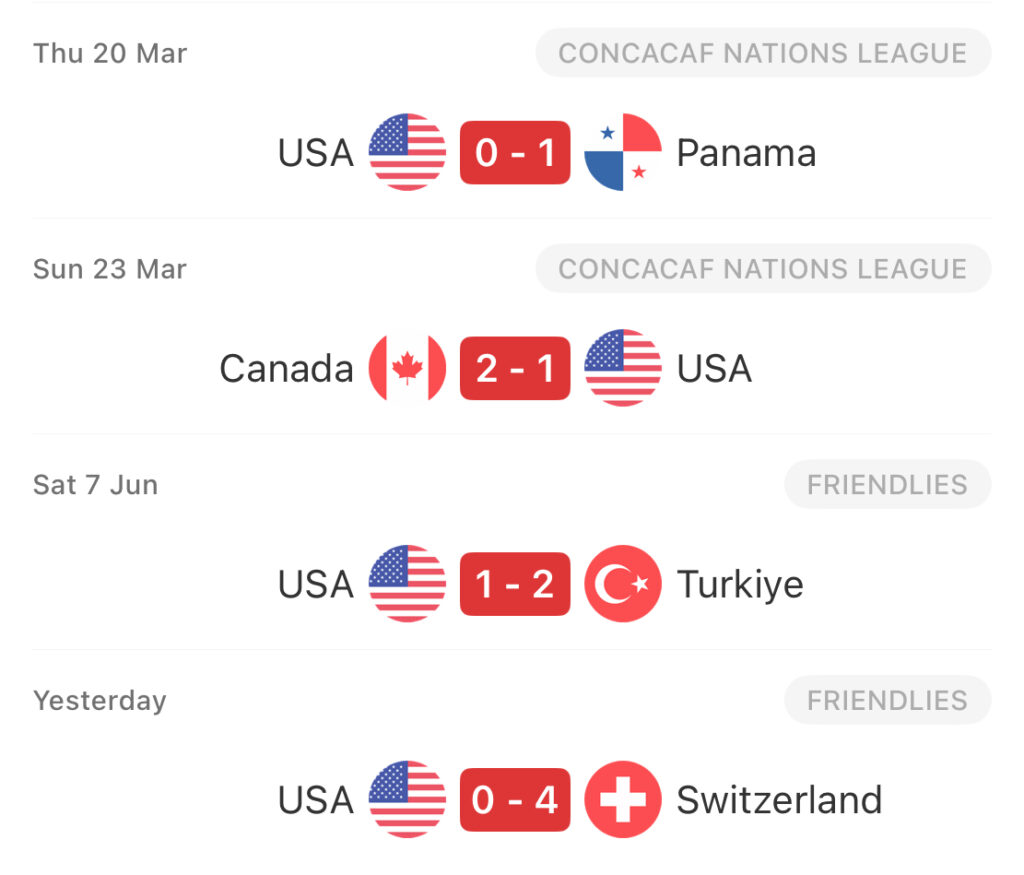Click the Panama team name
Screen dimensions: 1024x875
click(x=746, y=153)
